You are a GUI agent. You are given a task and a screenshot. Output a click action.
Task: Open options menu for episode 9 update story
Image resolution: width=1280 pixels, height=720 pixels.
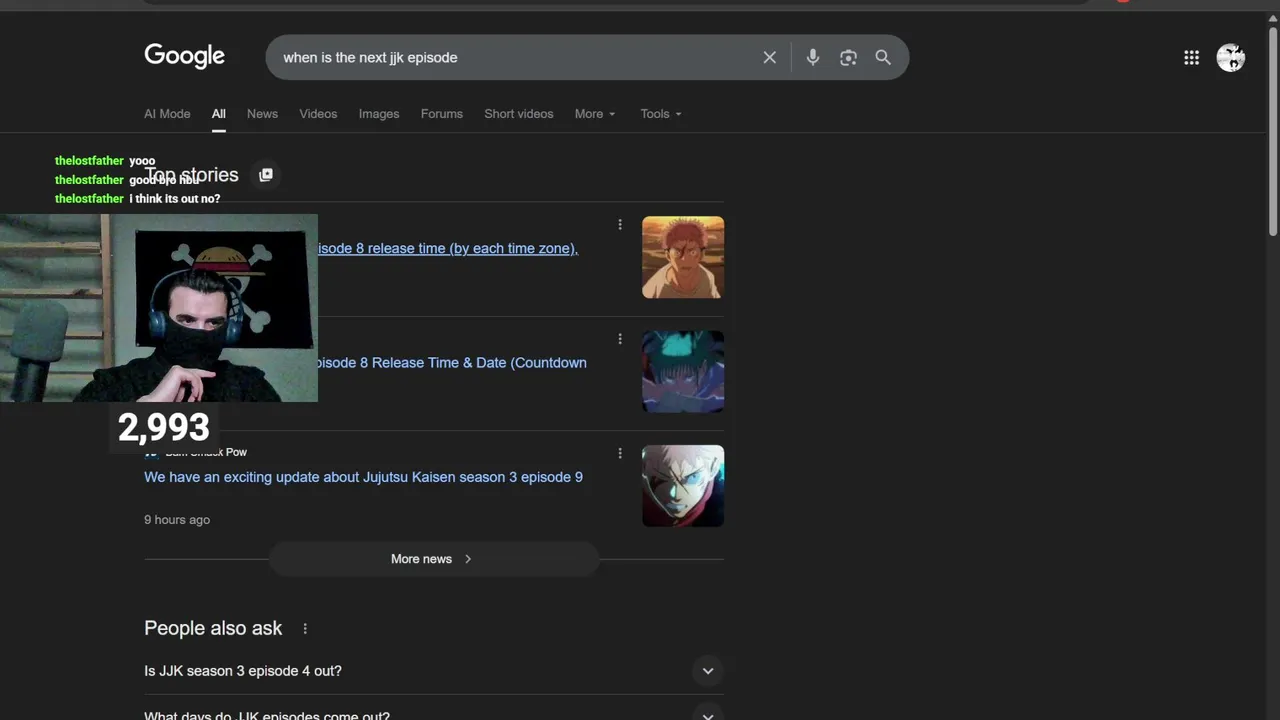point(620,453)
